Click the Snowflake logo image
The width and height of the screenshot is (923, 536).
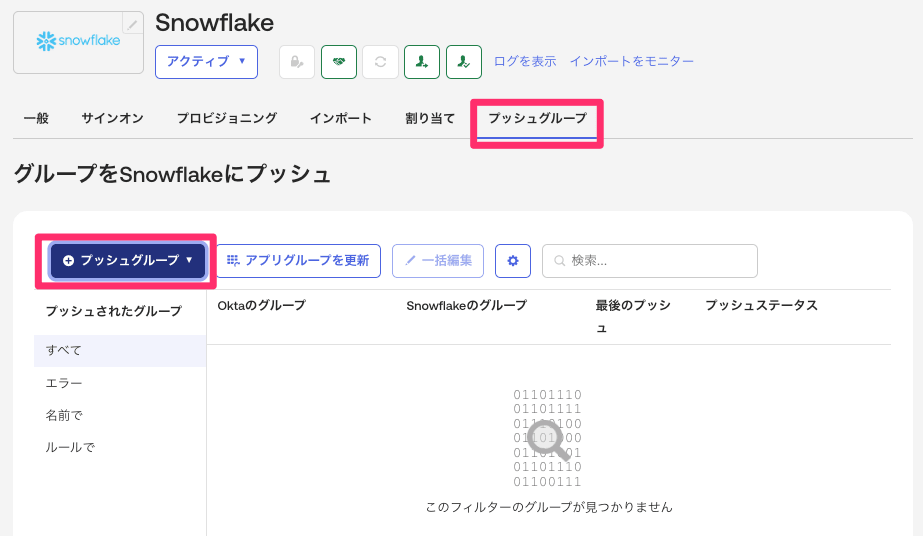(x=78, y=41)
